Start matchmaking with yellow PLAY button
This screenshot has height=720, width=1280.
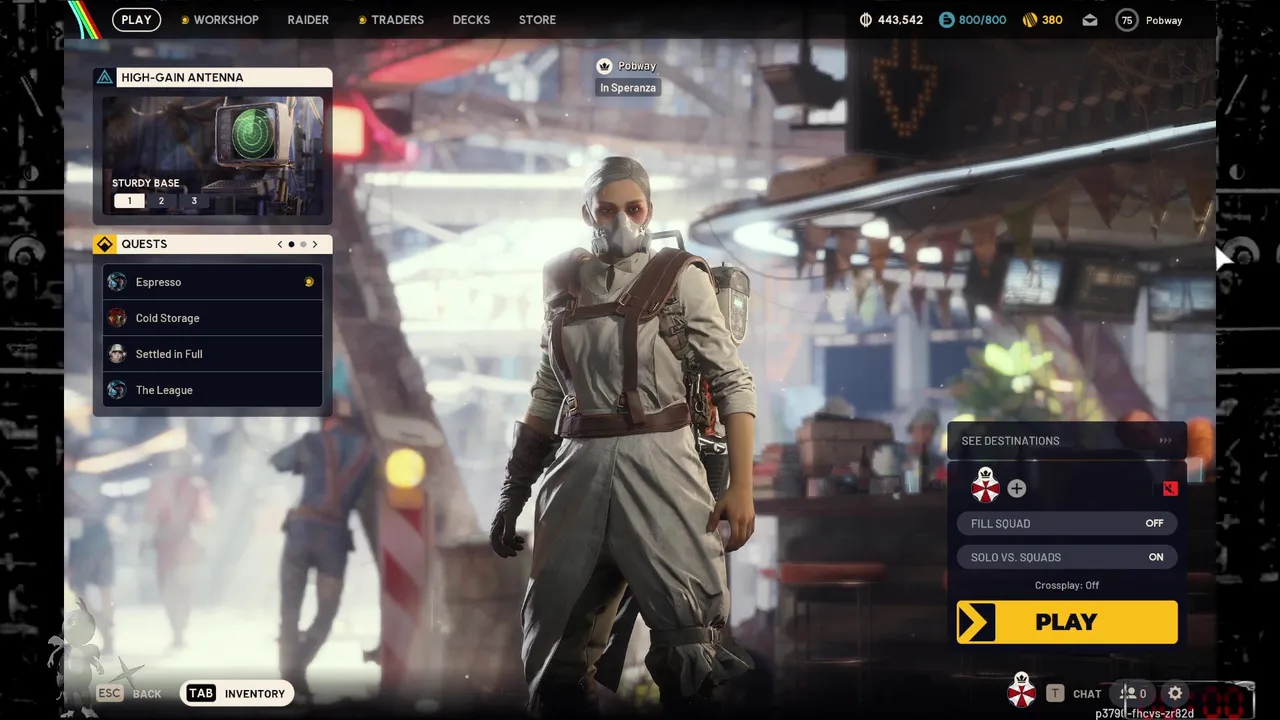1067,622
